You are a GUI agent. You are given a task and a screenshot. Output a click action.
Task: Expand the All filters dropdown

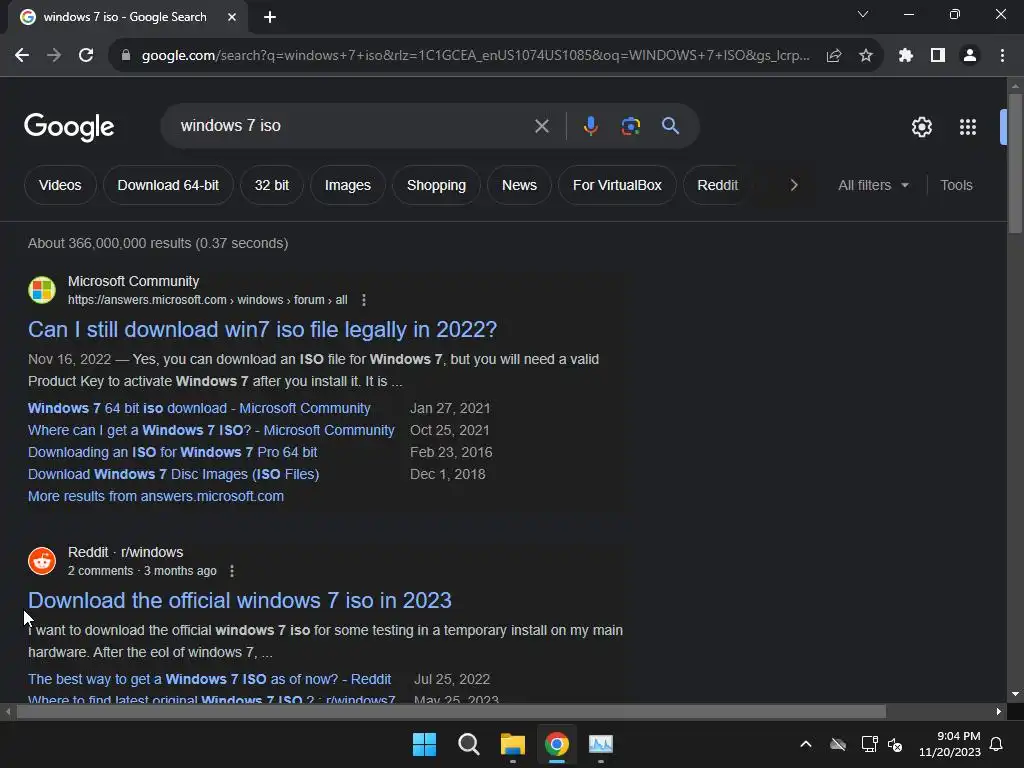click(873, 185)
